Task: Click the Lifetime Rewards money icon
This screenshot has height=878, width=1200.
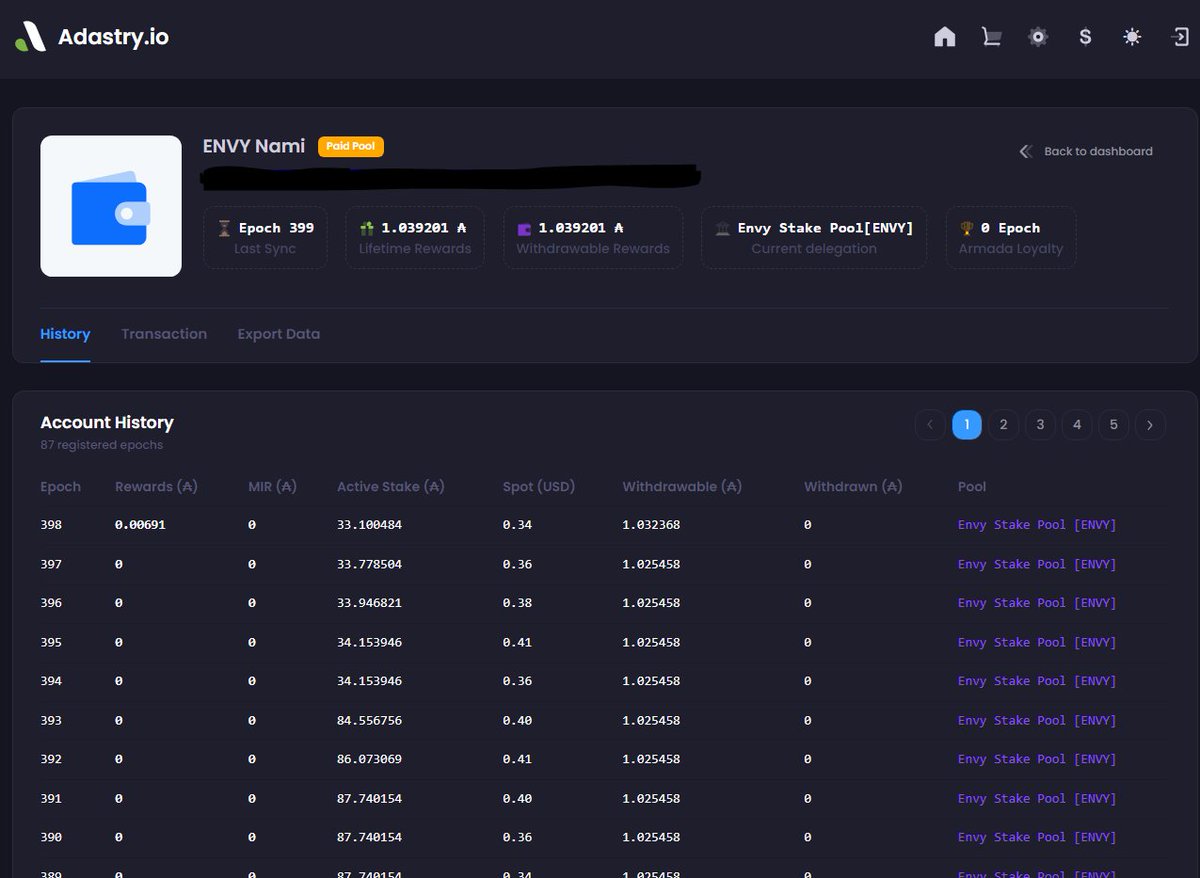Action: 366,228
